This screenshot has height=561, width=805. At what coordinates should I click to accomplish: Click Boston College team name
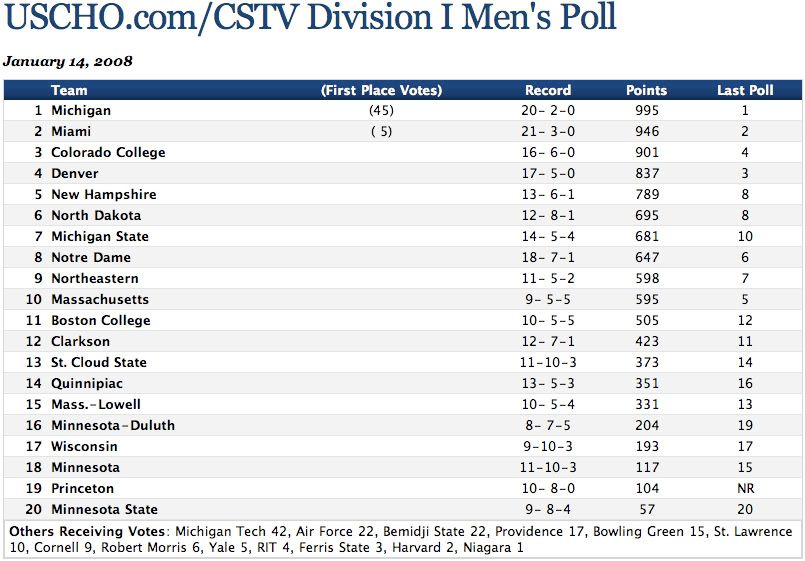click(x=101, y=321)
